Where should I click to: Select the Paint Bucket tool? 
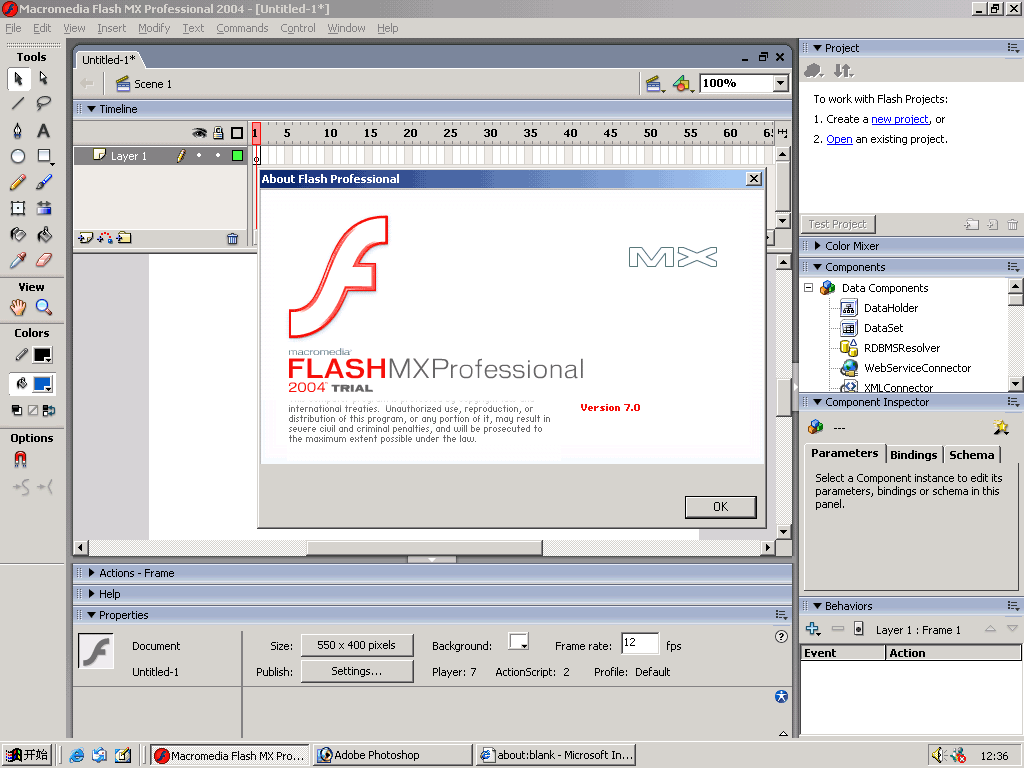click(x=44, y=234)
